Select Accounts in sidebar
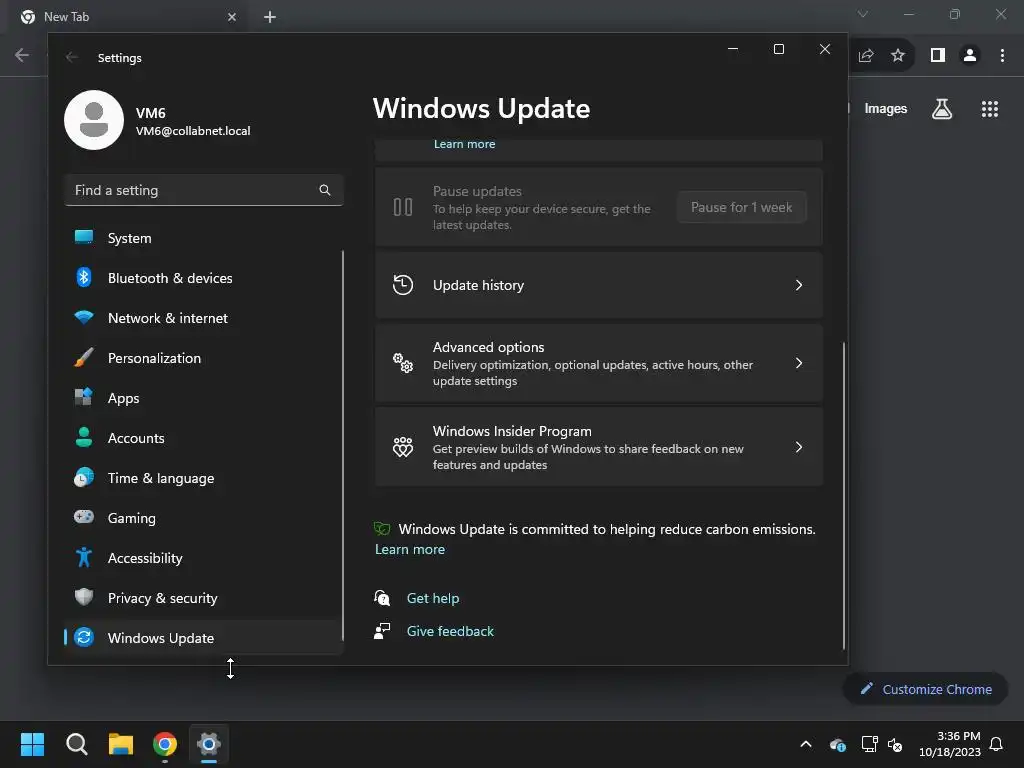Image resolution: width=1024 pixels, height=768 pixels. click(x=203, y=438)
